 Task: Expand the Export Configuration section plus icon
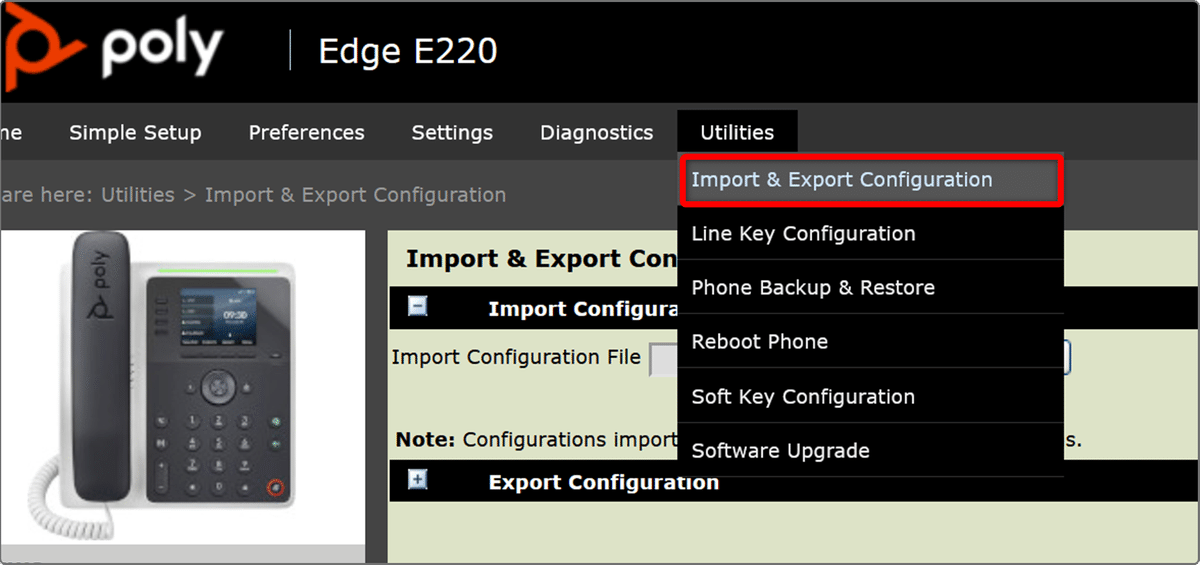pyautogui.click(x=418, y=480)
